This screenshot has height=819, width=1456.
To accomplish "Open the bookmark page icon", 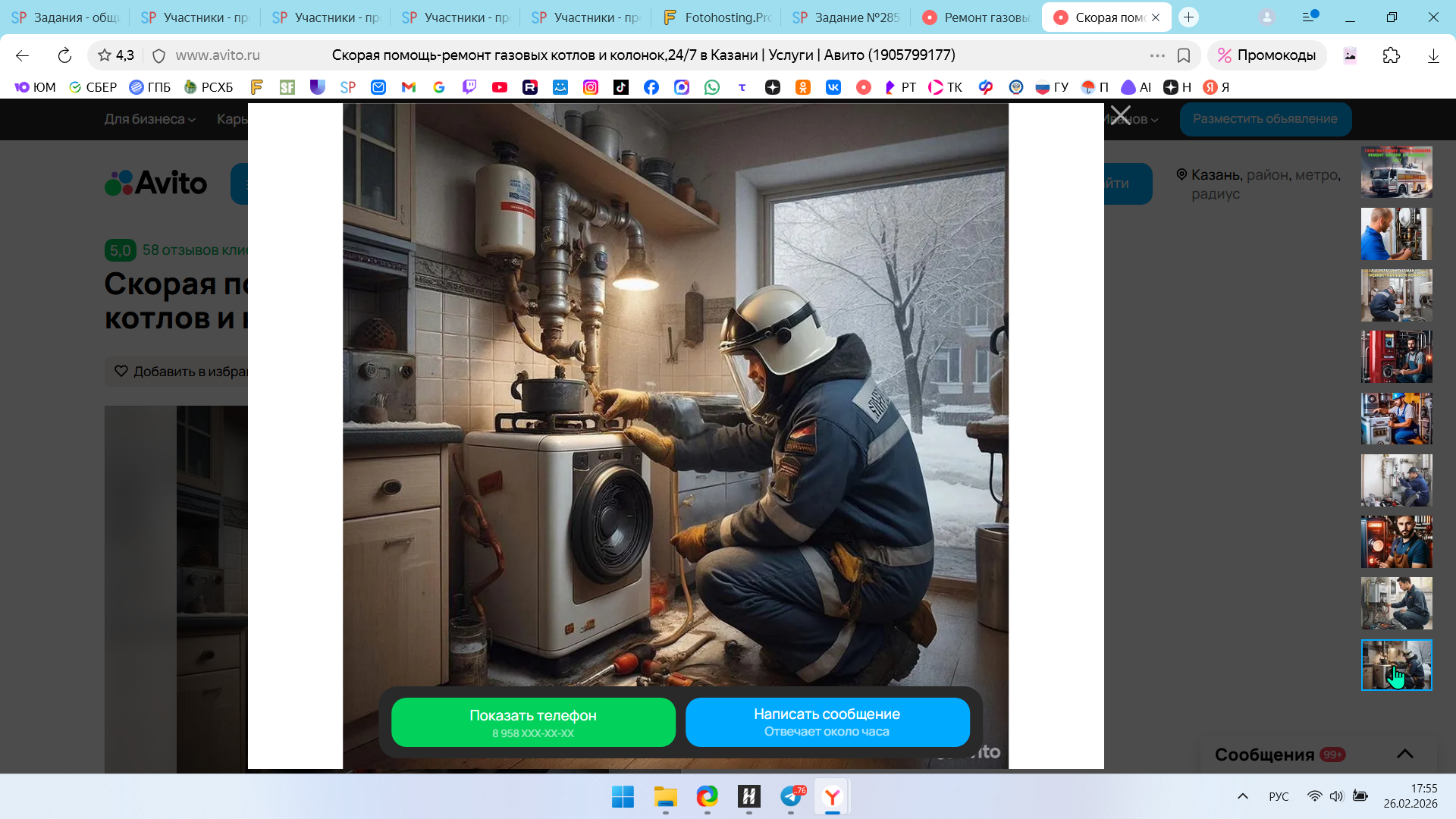I will (1183, 55).
